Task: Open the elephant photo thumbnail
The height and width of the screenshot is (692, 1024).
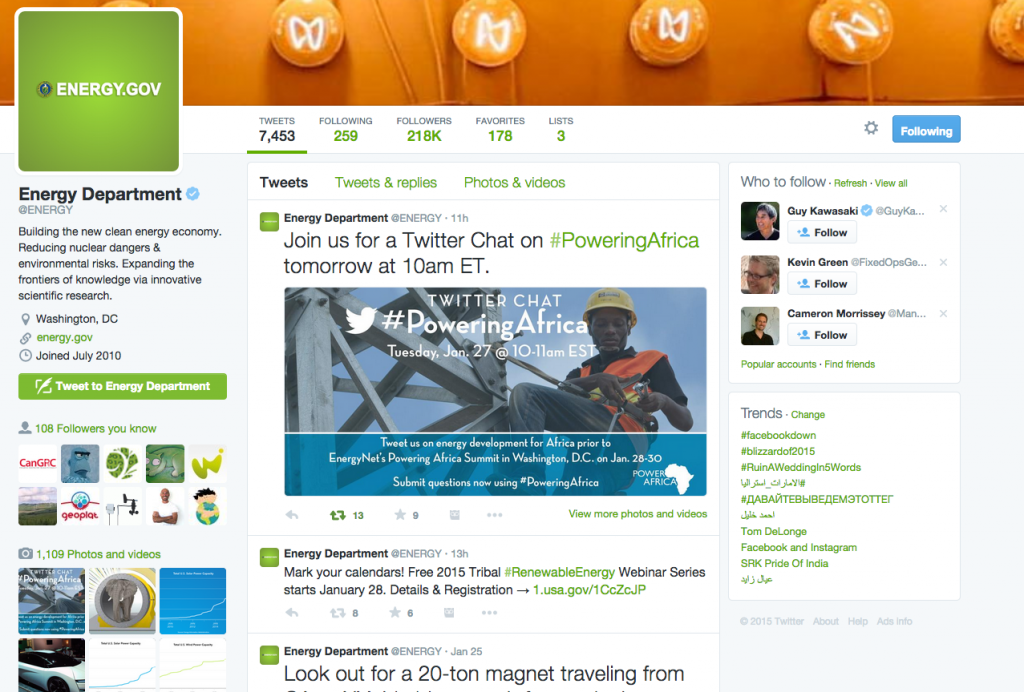Action: coord(122,601)
